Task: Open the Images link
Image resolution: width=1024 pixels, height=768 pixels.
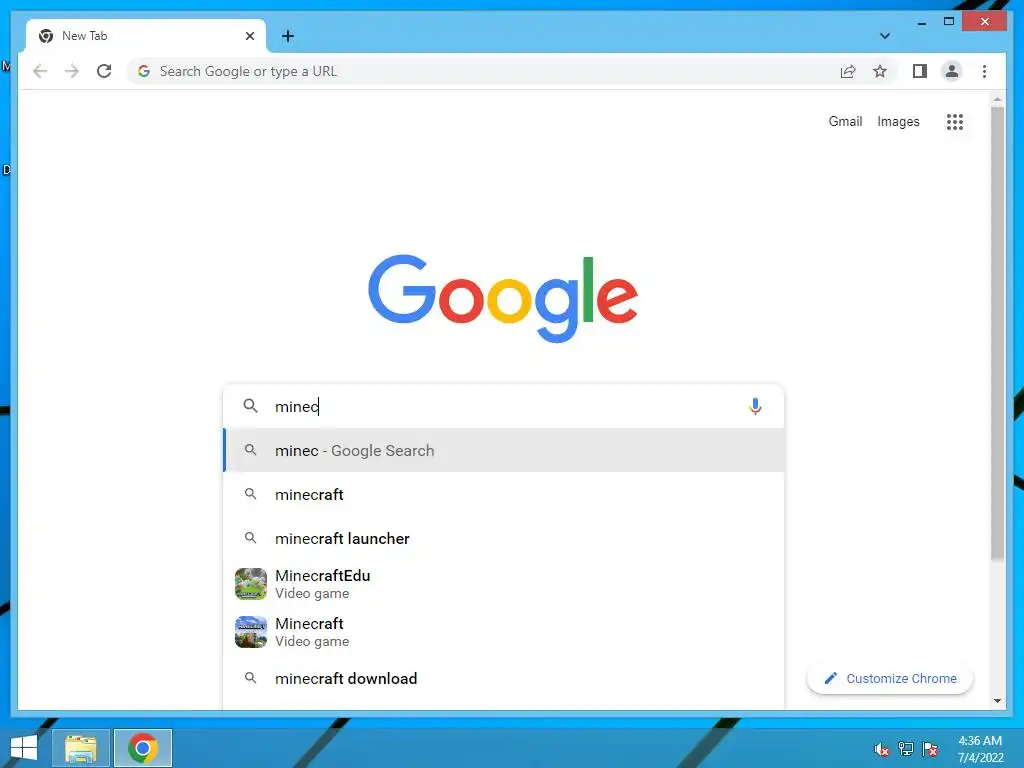Action: tap(898, 121)
